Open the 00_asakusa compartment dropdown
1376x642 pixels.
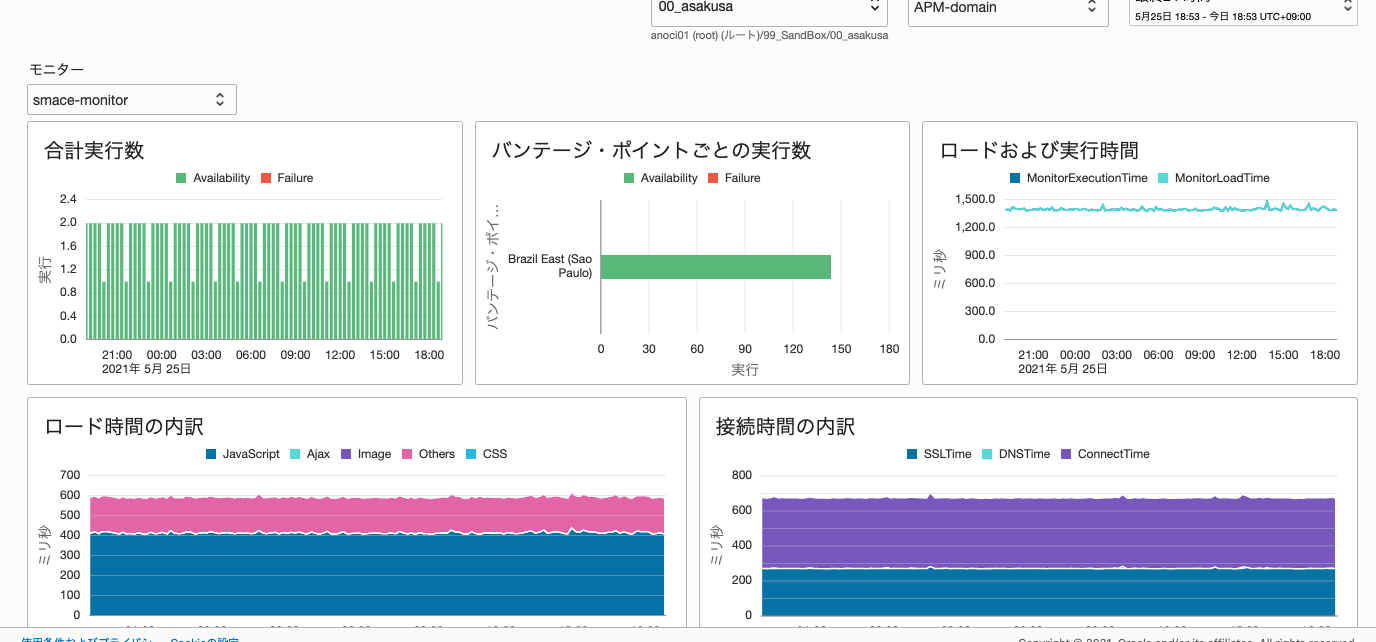(x=768, y=7)
